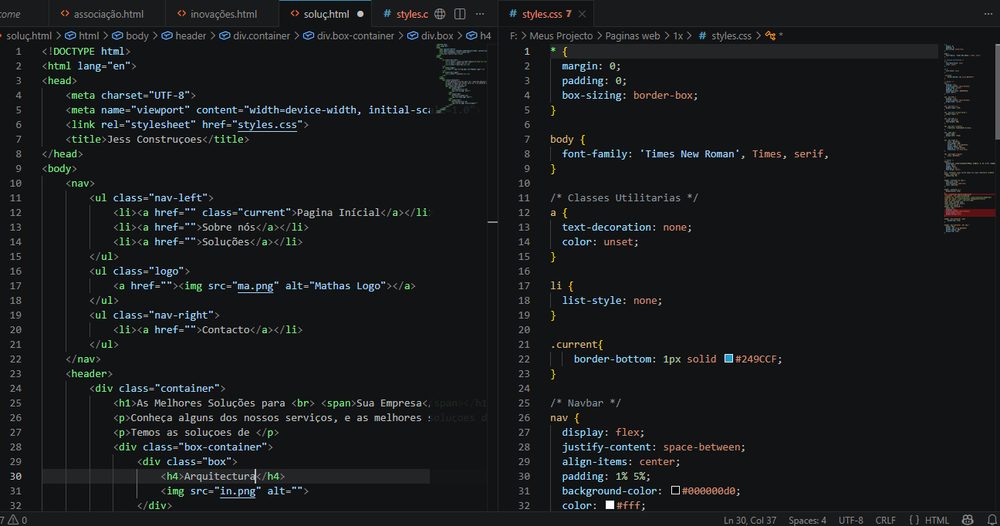Click the curly braces icon beside HTML
Screen dimensions: 1000x526
coord(914,520)
